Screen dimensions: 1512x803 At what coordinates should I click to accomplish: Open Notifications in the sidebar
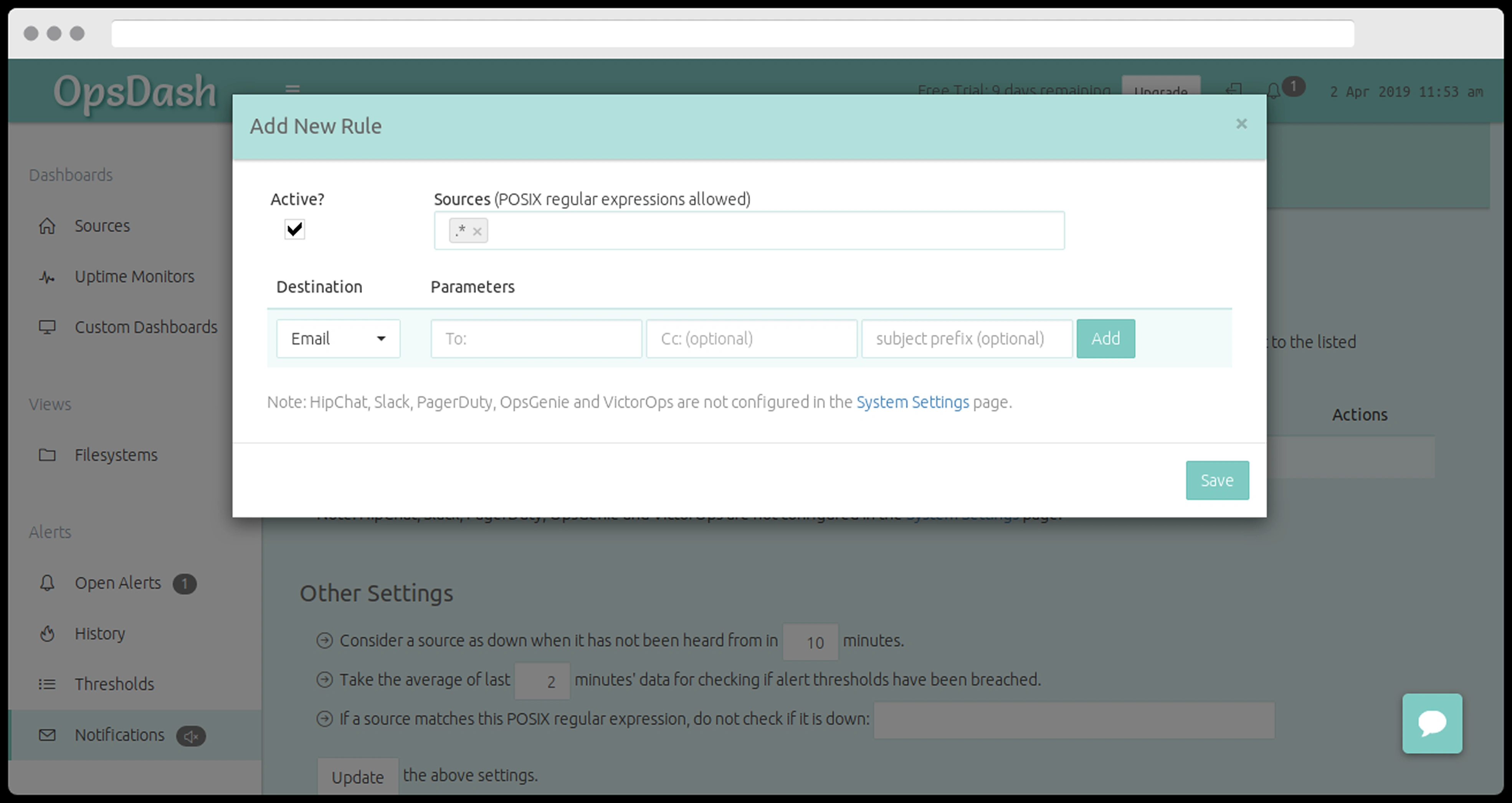(119, 735)
